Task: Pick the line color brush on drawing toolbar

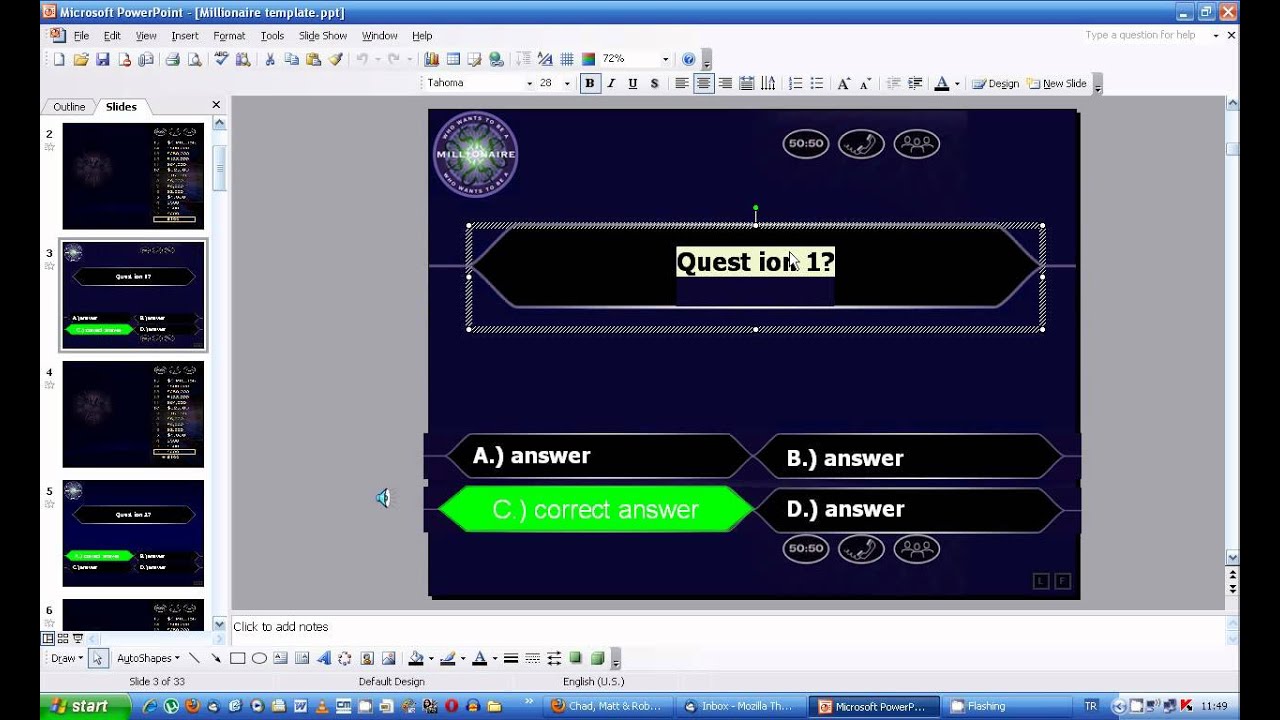Action: pyautogui.click(x=448, y=658)
